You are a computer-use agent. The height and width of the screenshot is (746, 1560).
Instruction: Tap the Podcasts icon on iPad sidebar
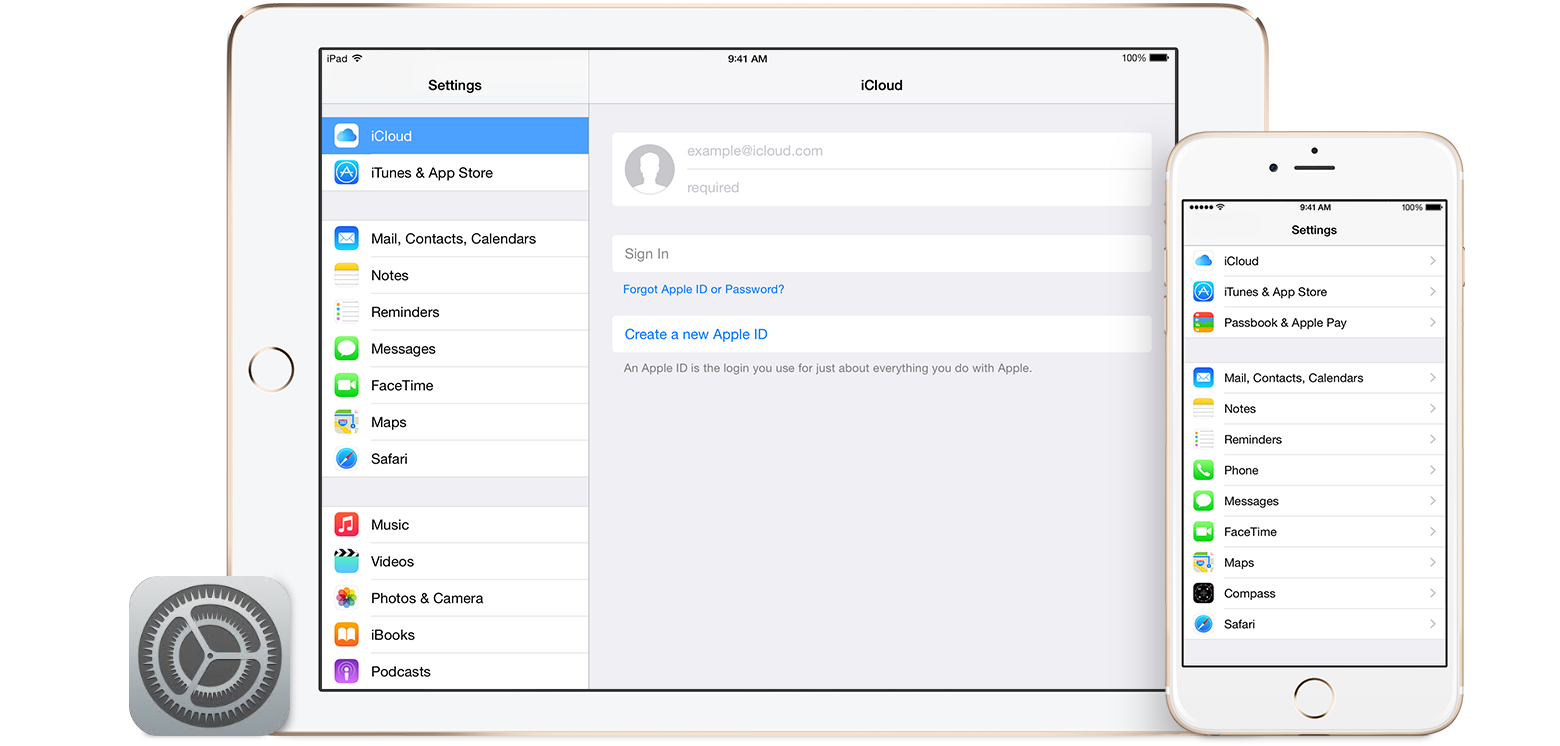(347, 671)
